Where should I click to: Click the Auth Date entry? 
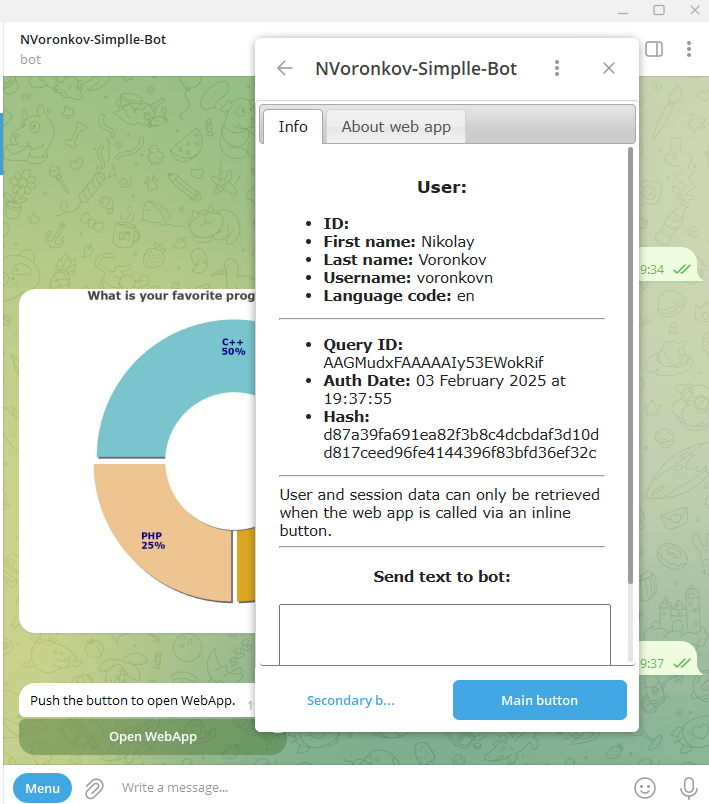point(444,390)
